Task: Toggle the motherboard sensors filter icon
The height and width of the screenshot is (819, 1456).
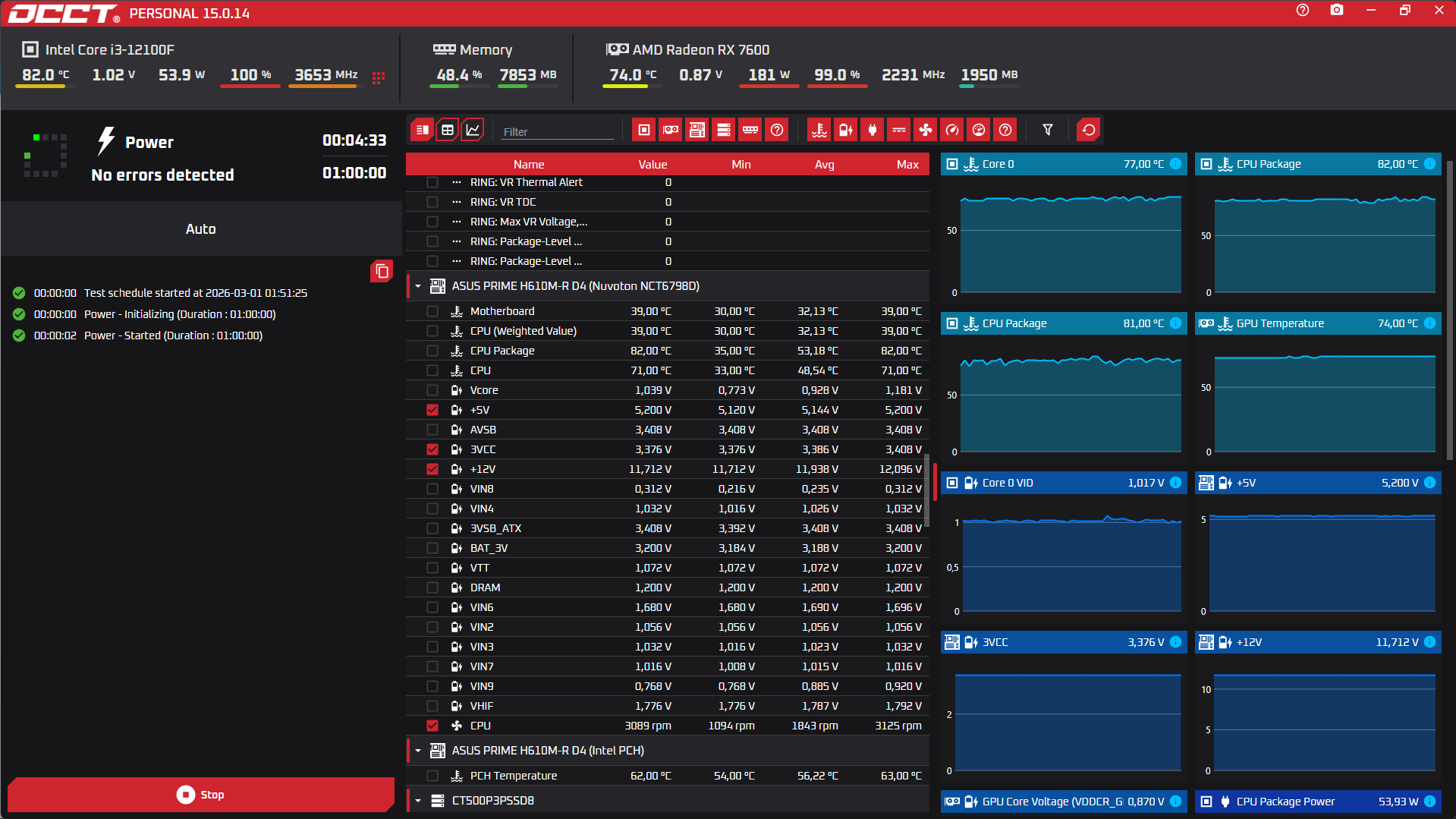Action: pos(697,130)
